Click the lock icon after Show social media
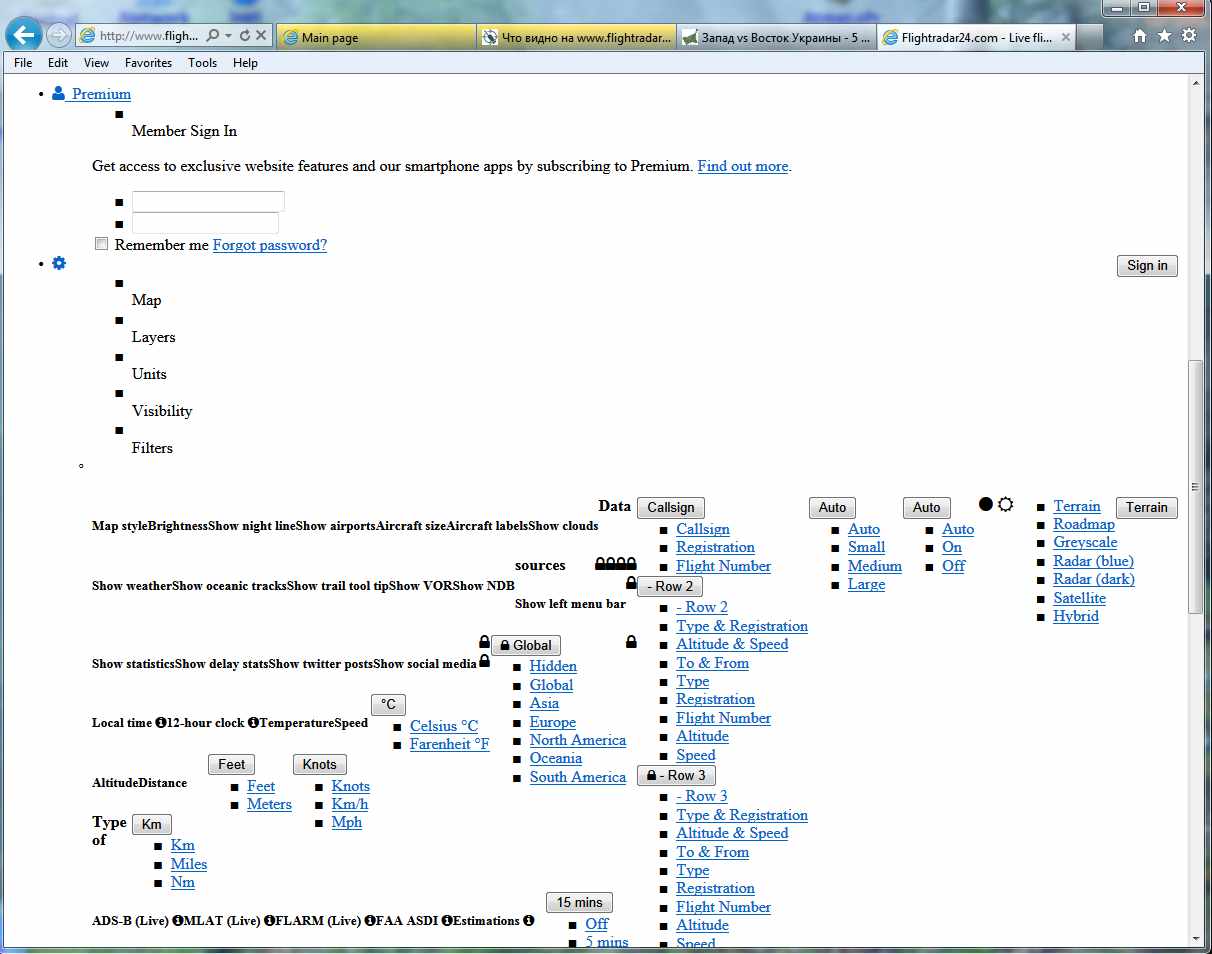This screenshot has width=1212, height=954. pyautogui.click(x=484, y=661)
